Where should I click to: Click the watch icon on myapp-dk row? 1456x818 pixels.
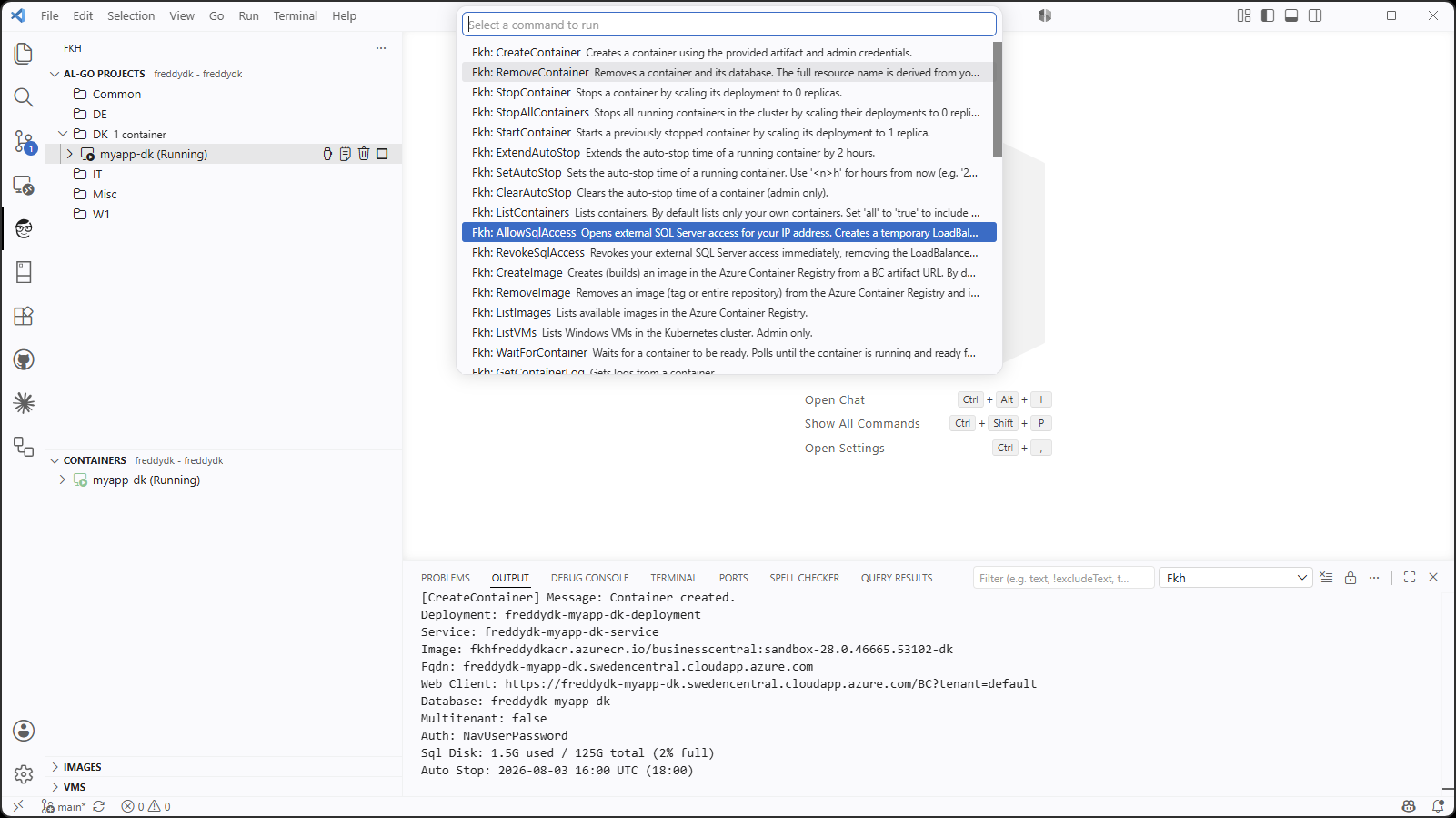[327, 154]
